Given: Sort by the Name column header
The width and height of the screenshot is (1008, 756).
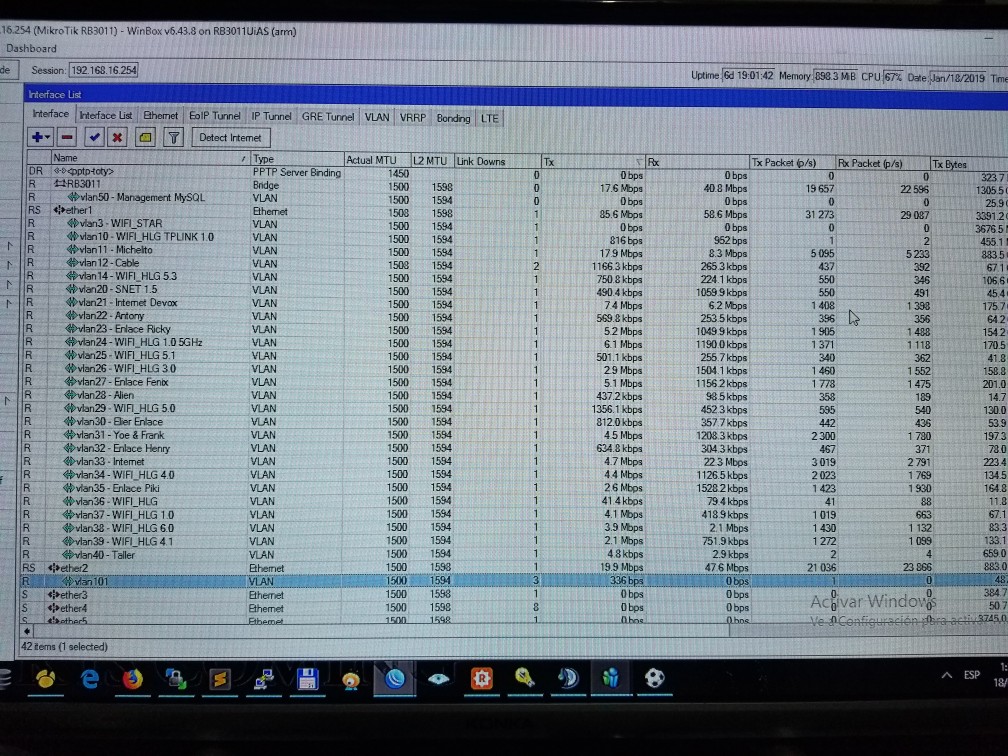Looking at the screenshot, I should [150, 158].
